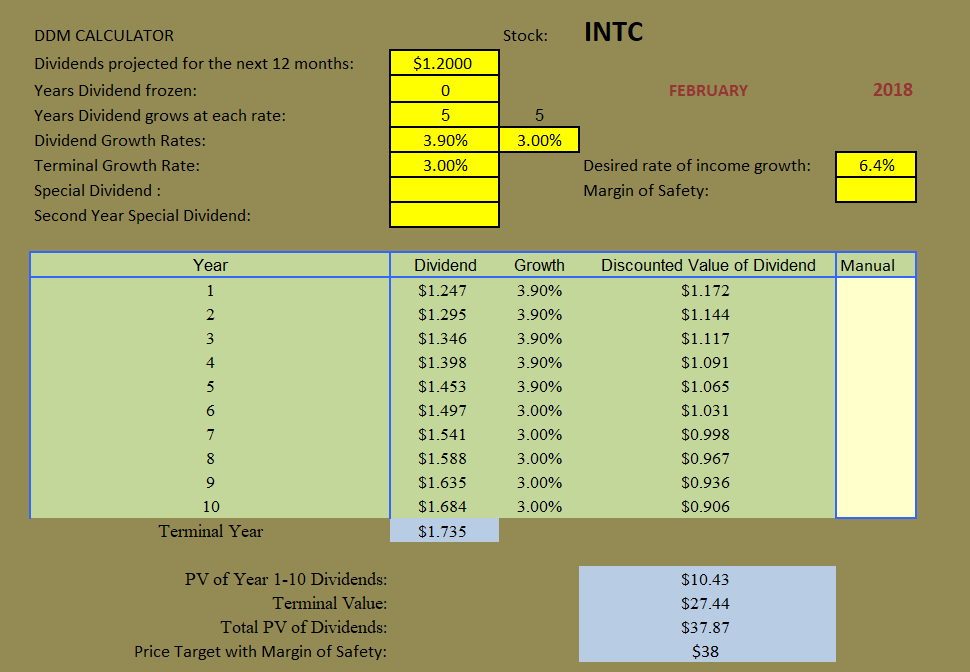The width and height of the screenshot is (970, 672).
Task: Select discounted value $0.998 for year 7
Action: pos(705,434)
